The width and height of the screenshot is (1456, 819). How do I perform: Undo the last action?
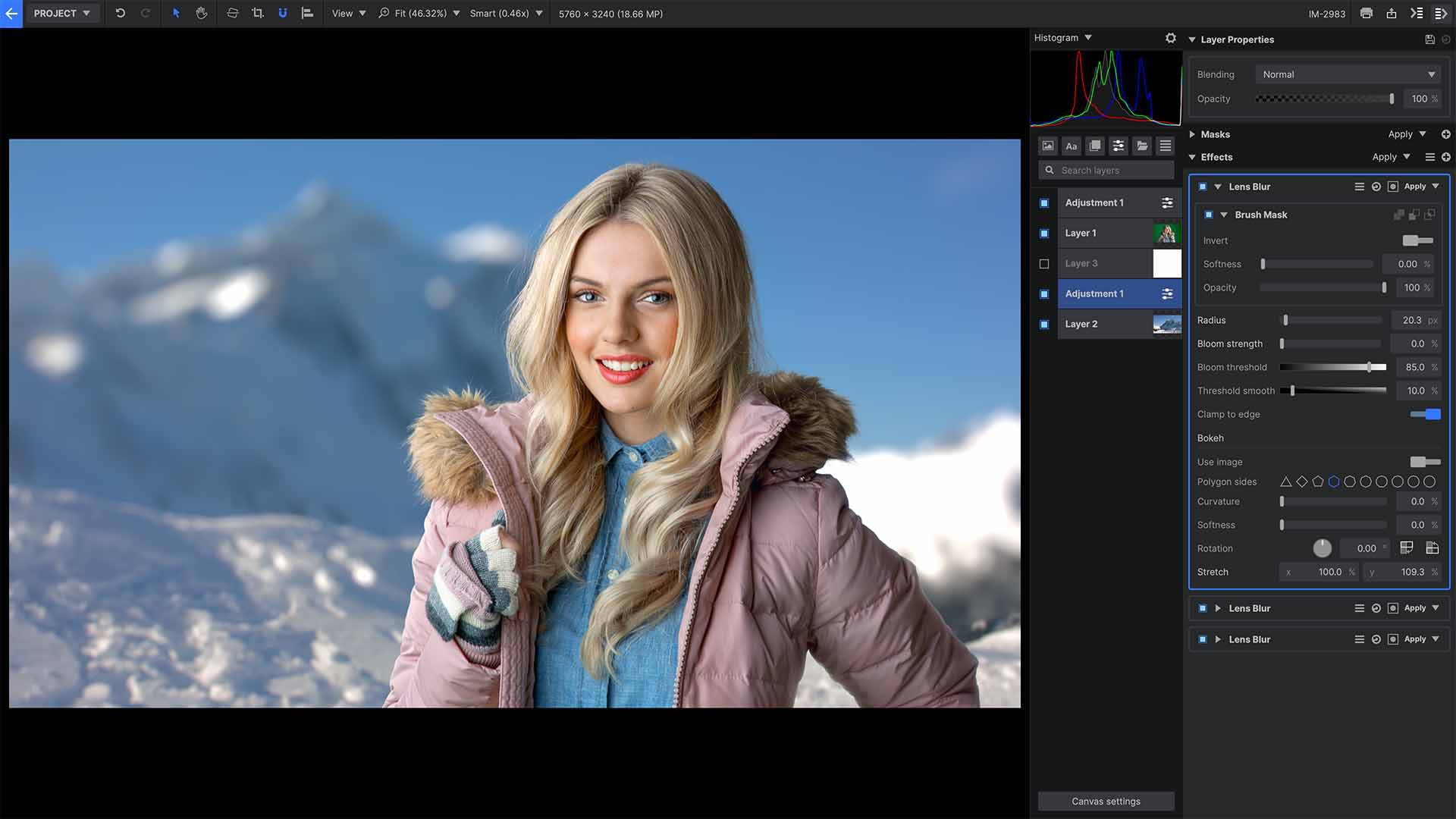click(x=120, y=13)
